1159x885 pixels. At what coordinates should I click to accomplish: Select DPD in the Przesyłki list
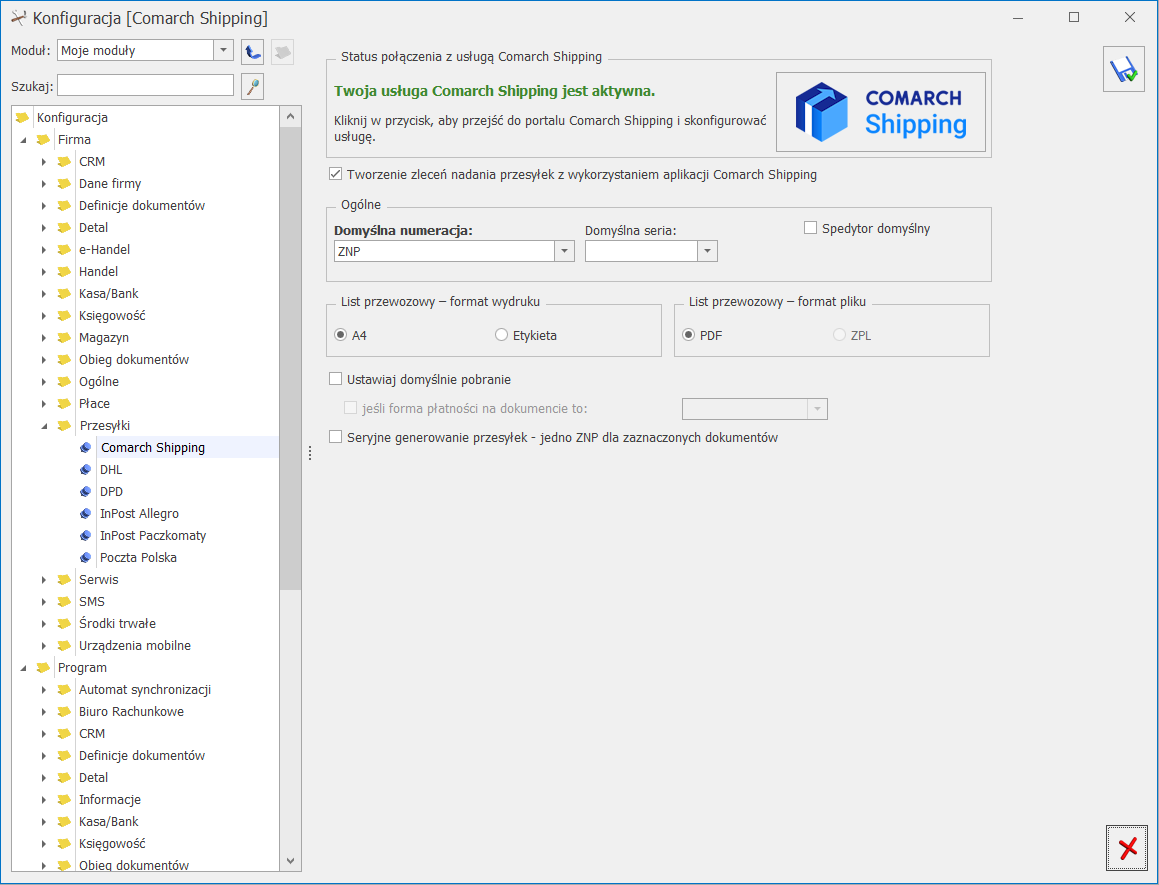pos(112,492)
